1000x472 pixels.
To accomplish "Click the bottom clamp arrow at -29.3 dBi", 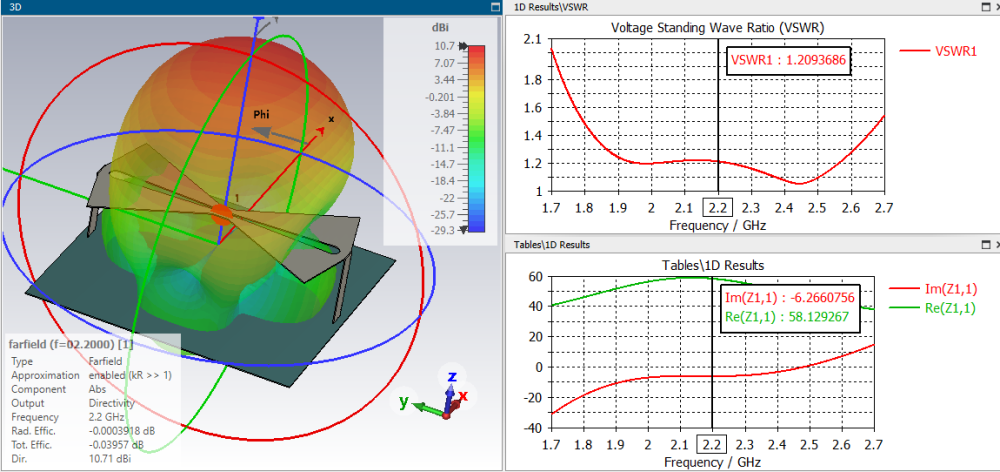I will [x=463, y=230].
